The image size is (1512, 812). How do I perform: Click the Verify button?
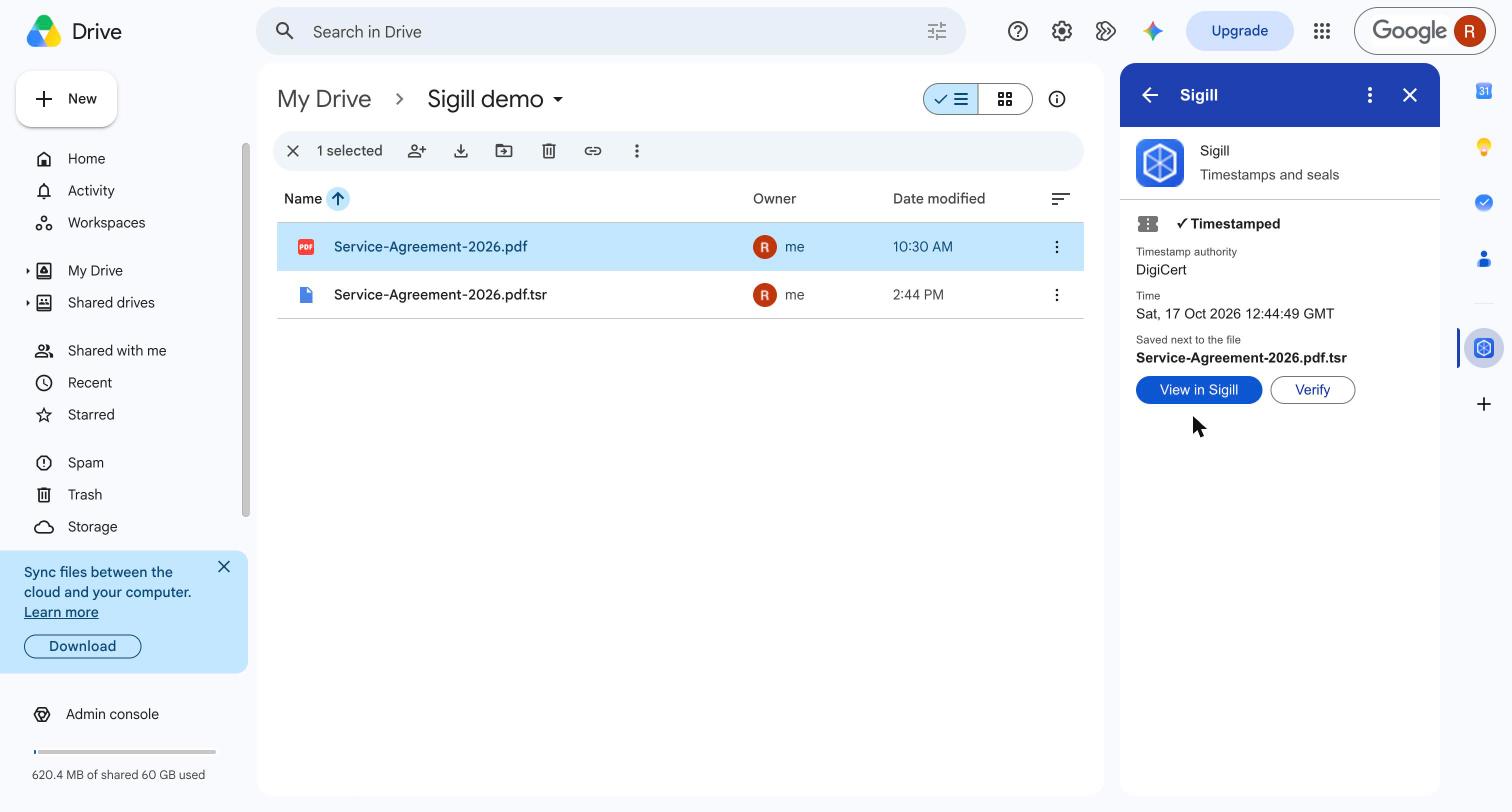click(x=1313, y=390)
